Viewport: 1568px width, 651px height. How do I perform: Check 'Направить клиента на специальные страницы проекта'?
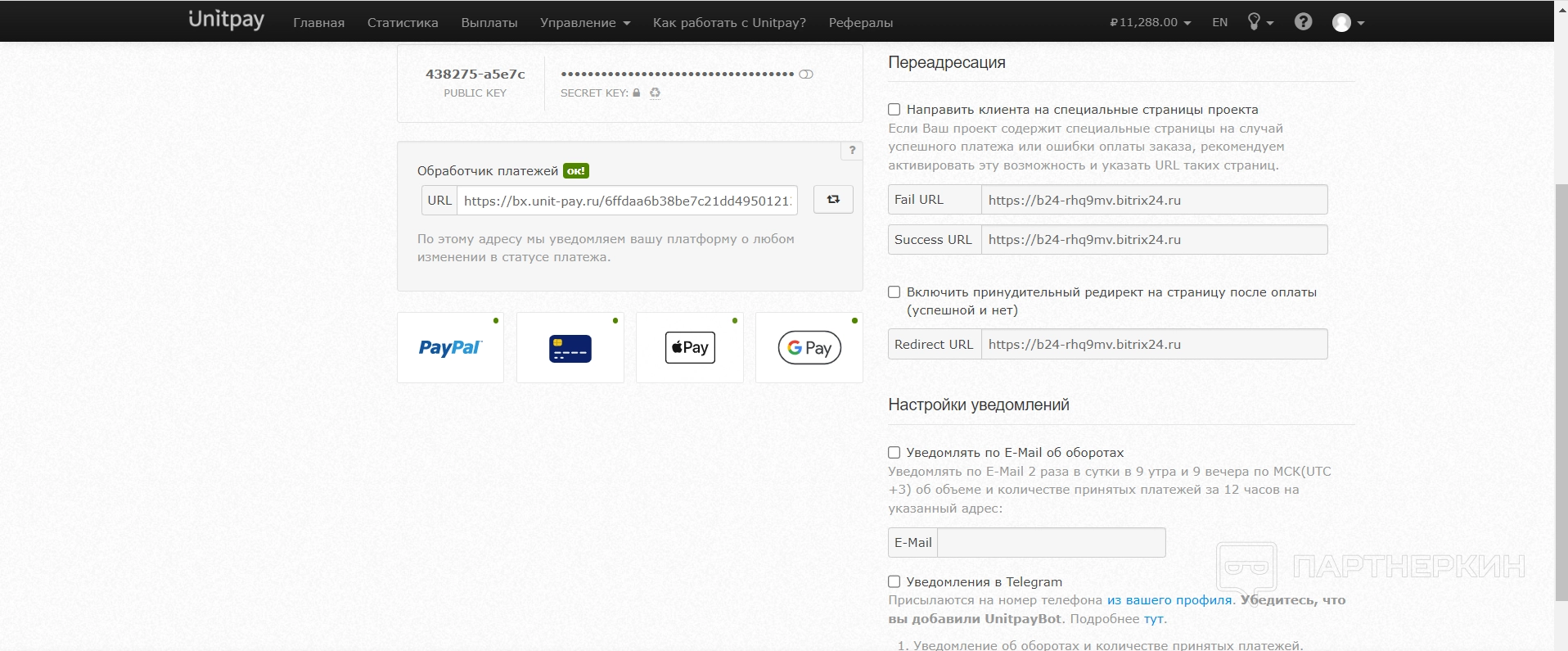(894, 110)
